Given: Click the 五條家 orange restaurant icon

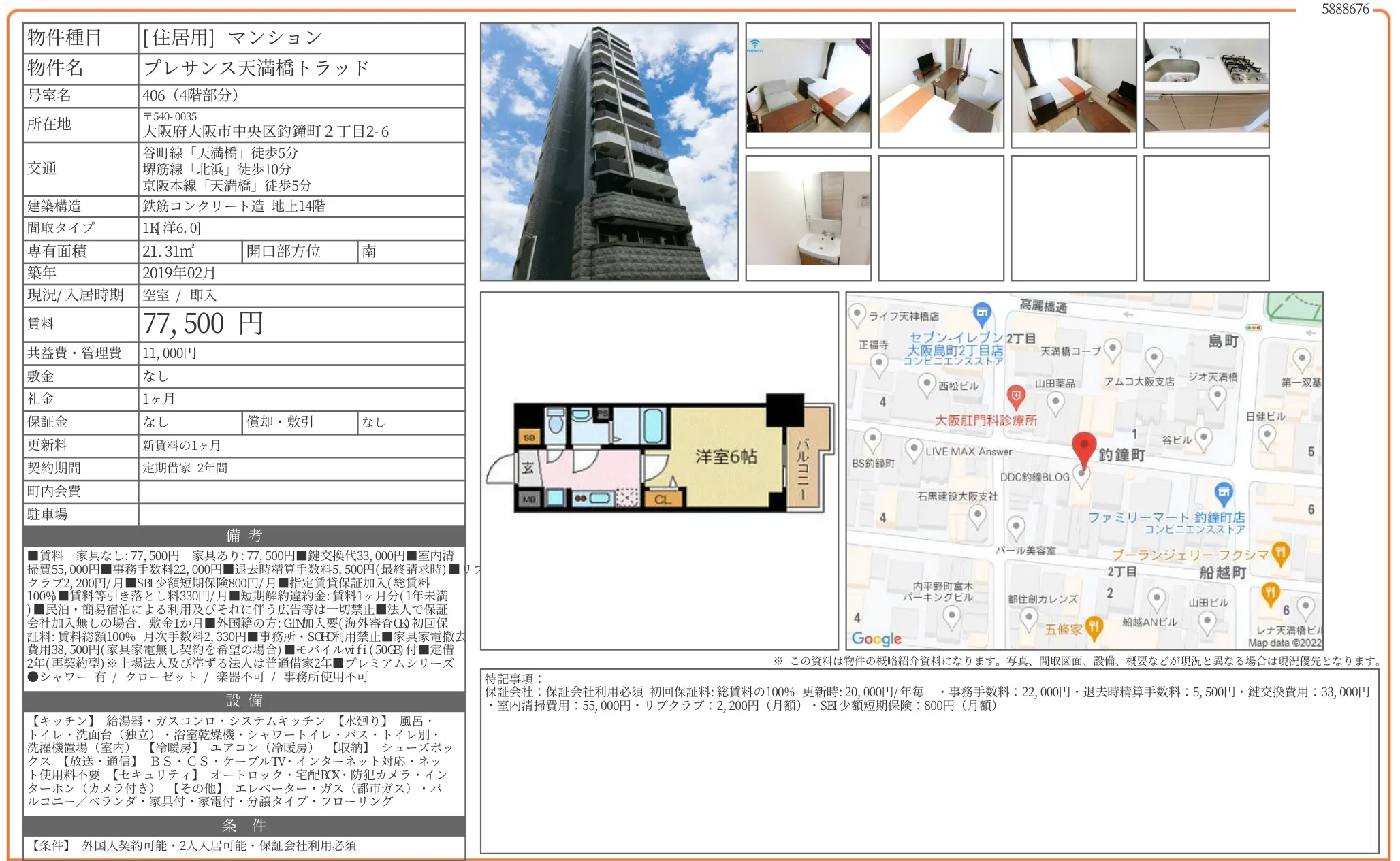Looking at the screenshot, I should pos(1094,626).
